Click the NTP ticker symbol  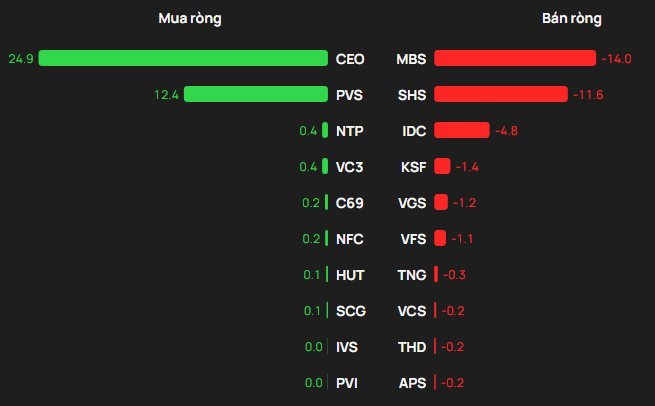click(x=350, y=131)
